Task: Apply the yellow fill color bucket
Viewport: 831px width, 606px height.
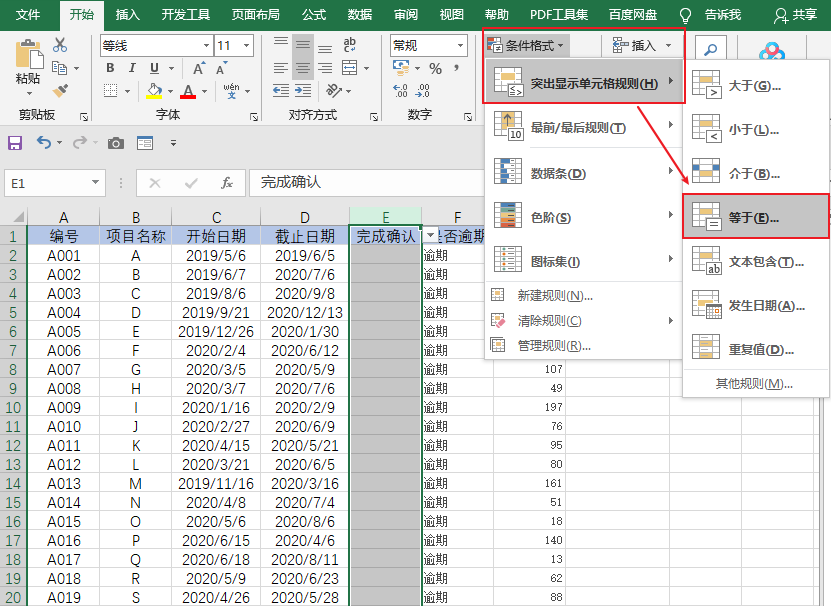Action: (x=154, y=91)
